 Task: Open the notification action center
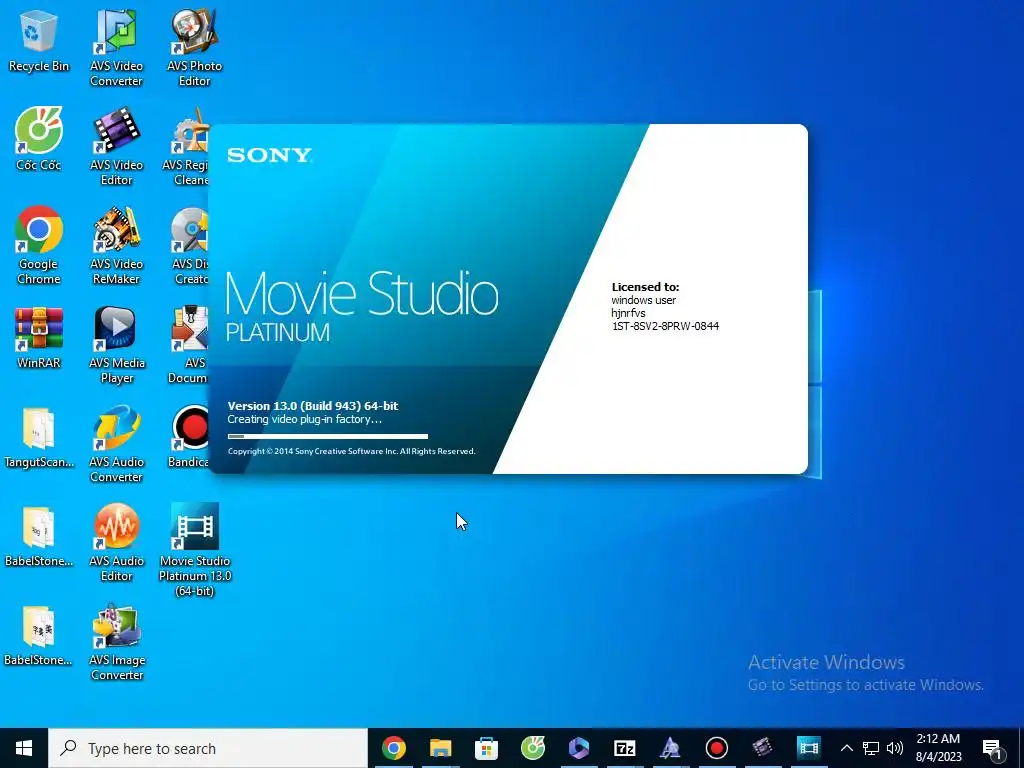tap(993, 748)
